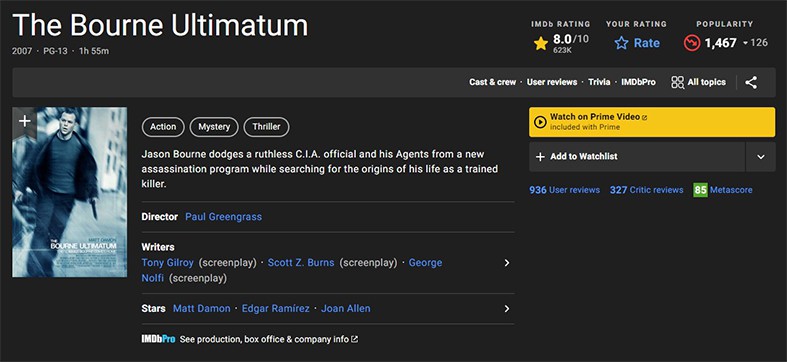Screen dimensions: 787x362
Task: Click the play icon on Prime Video button
Action: (x=540, y=122)
